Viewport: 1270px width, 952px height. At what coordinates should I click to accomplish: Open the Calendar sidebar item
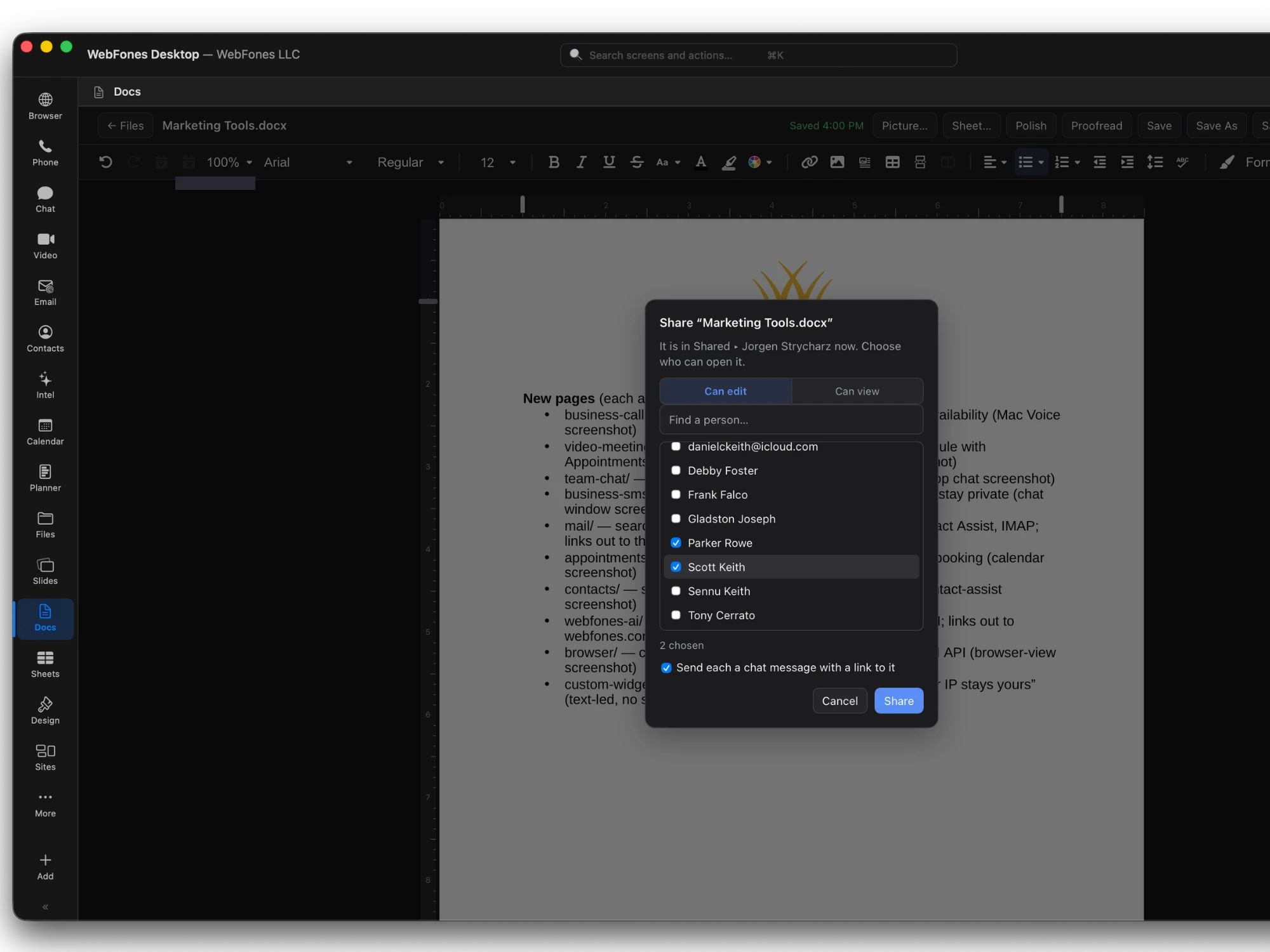[x=45, y=432]
